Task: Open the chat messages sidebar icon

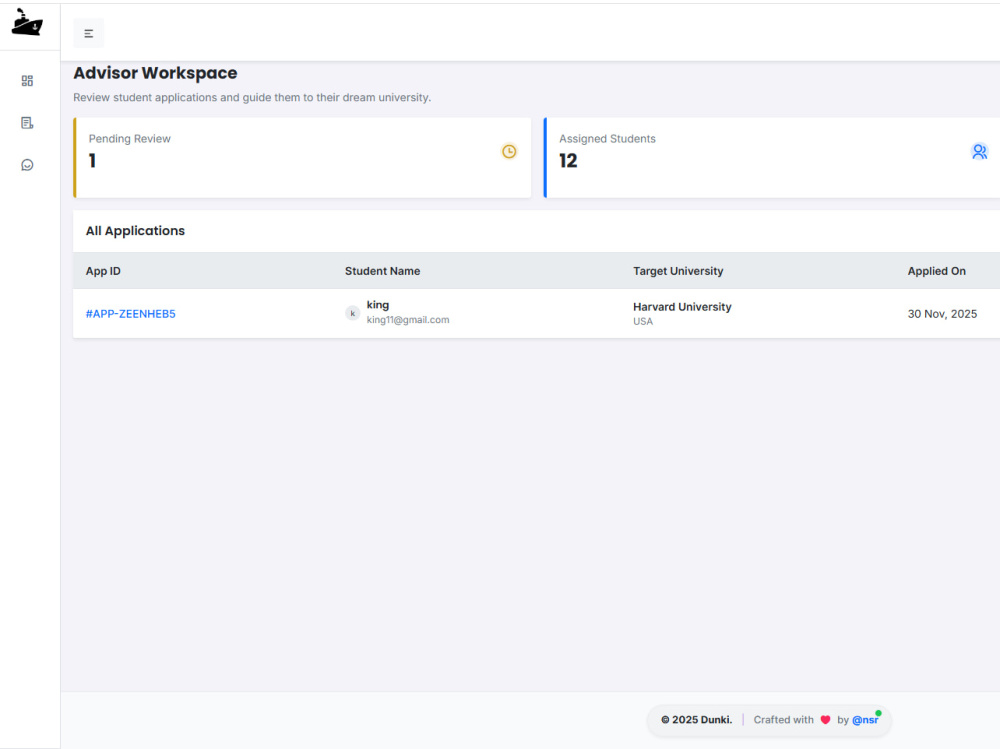Action: (x=27, y=165)
